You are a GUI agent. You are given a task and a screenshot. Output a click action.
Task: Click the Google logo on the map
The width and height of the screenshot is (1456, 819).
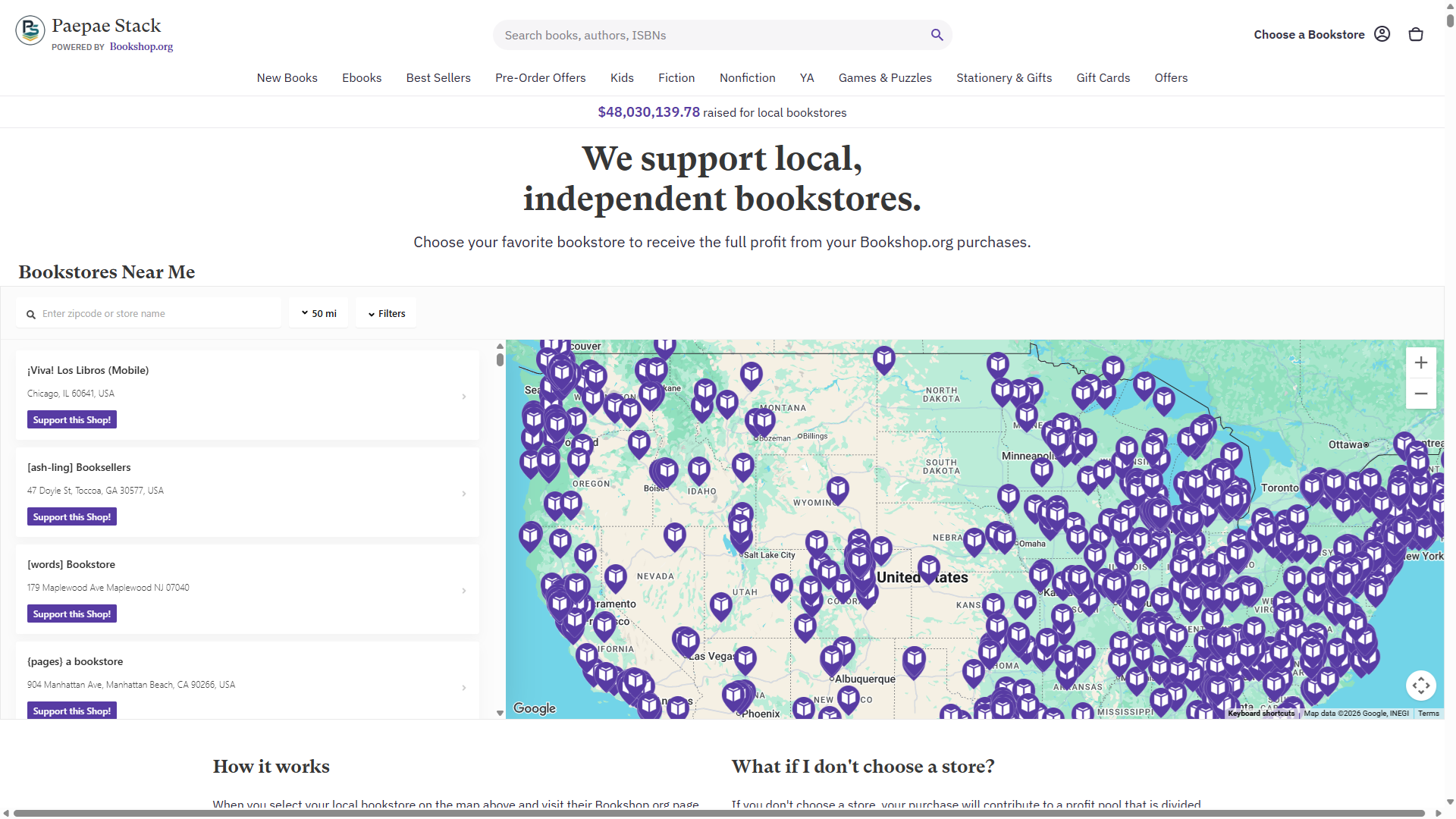535,708
